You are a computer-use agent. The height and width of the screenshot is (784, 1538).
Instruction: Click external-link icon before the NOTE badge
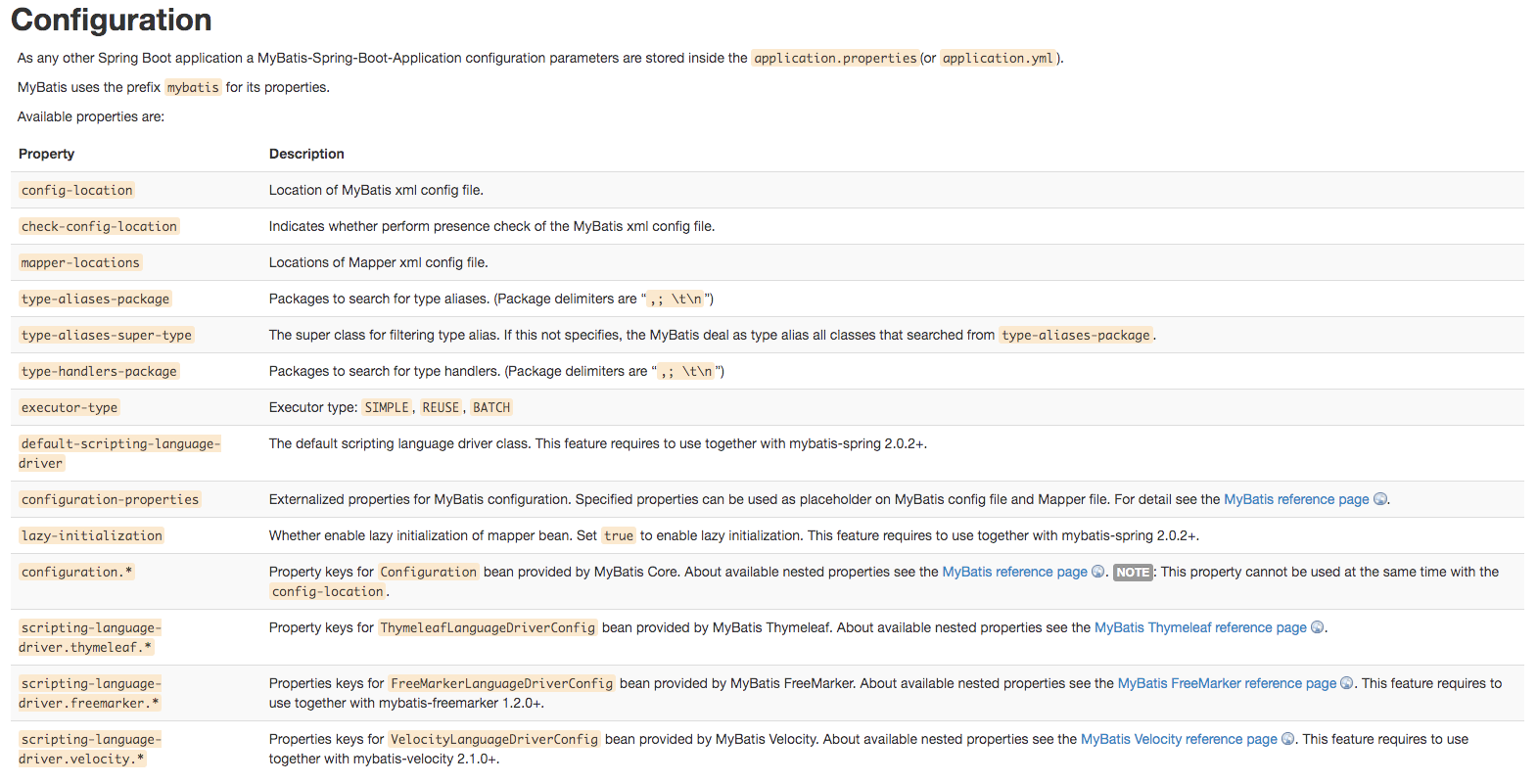tap(1098, 572)
